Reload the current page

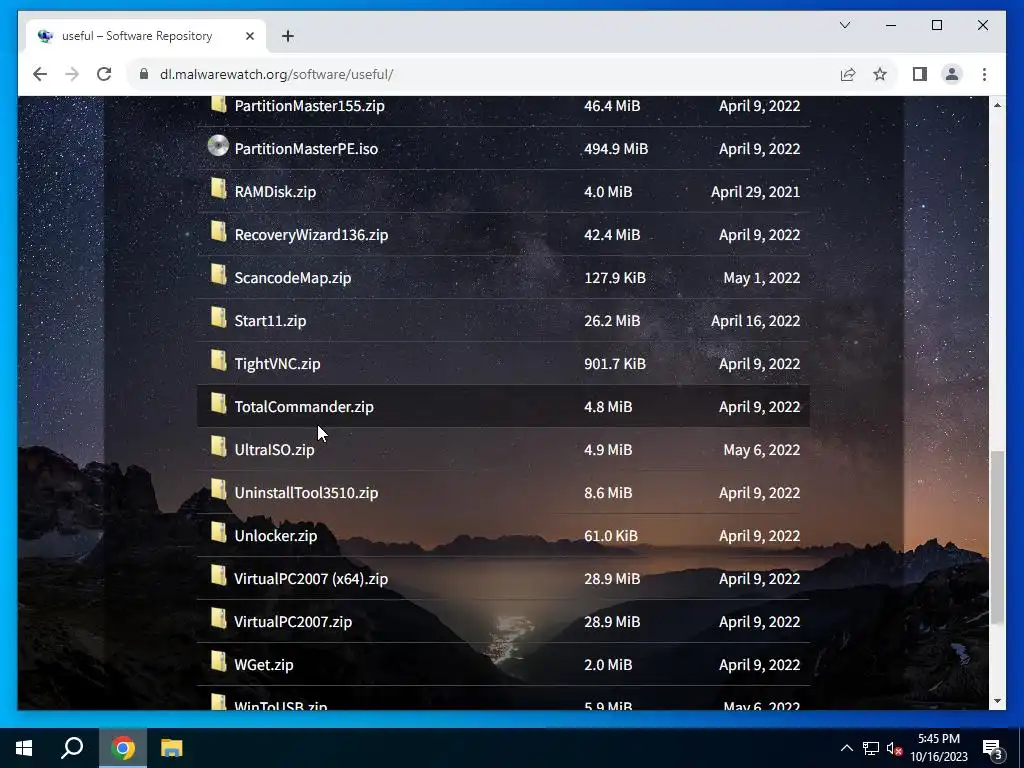coord(104,74)
